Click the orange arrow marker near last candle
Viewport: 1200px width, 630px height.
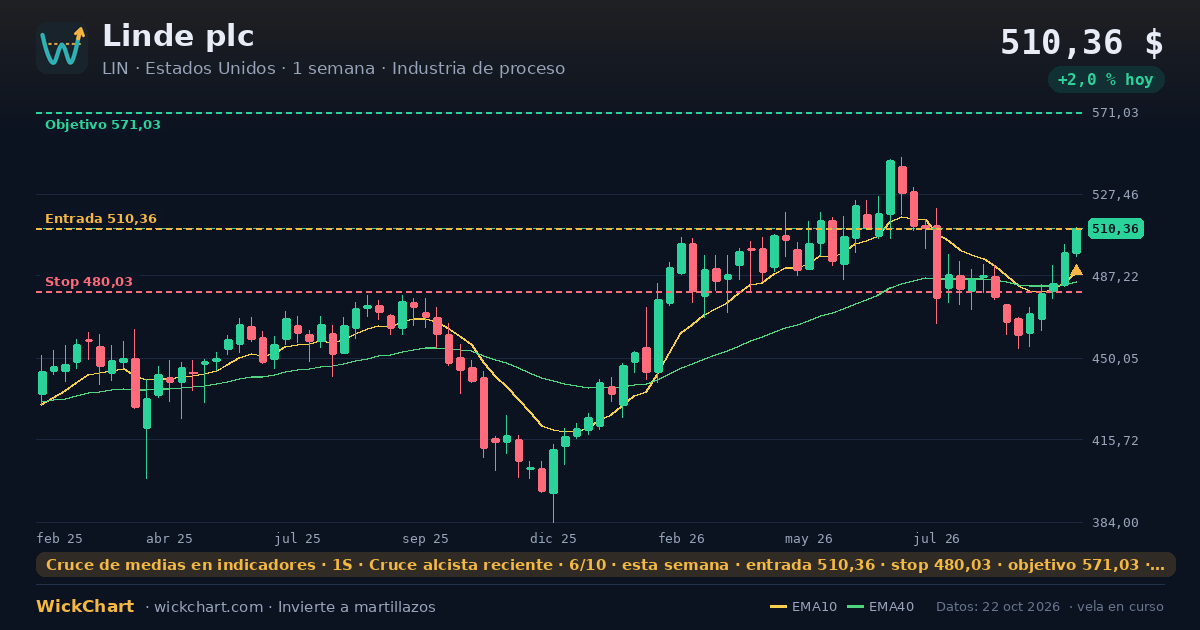point(1076,271)
